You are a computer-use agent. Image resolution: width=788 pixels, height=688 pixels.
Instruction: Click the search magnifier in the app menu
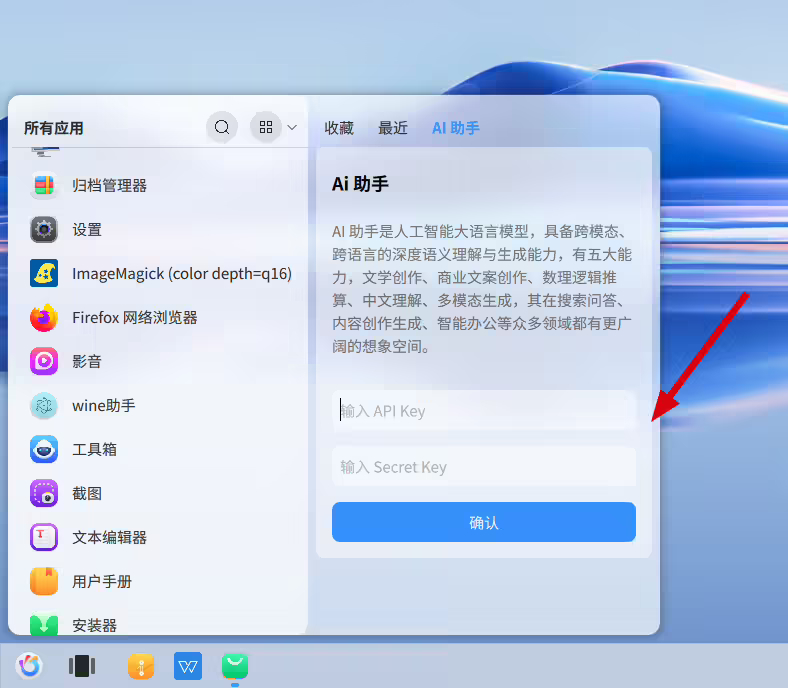[222, 127]
